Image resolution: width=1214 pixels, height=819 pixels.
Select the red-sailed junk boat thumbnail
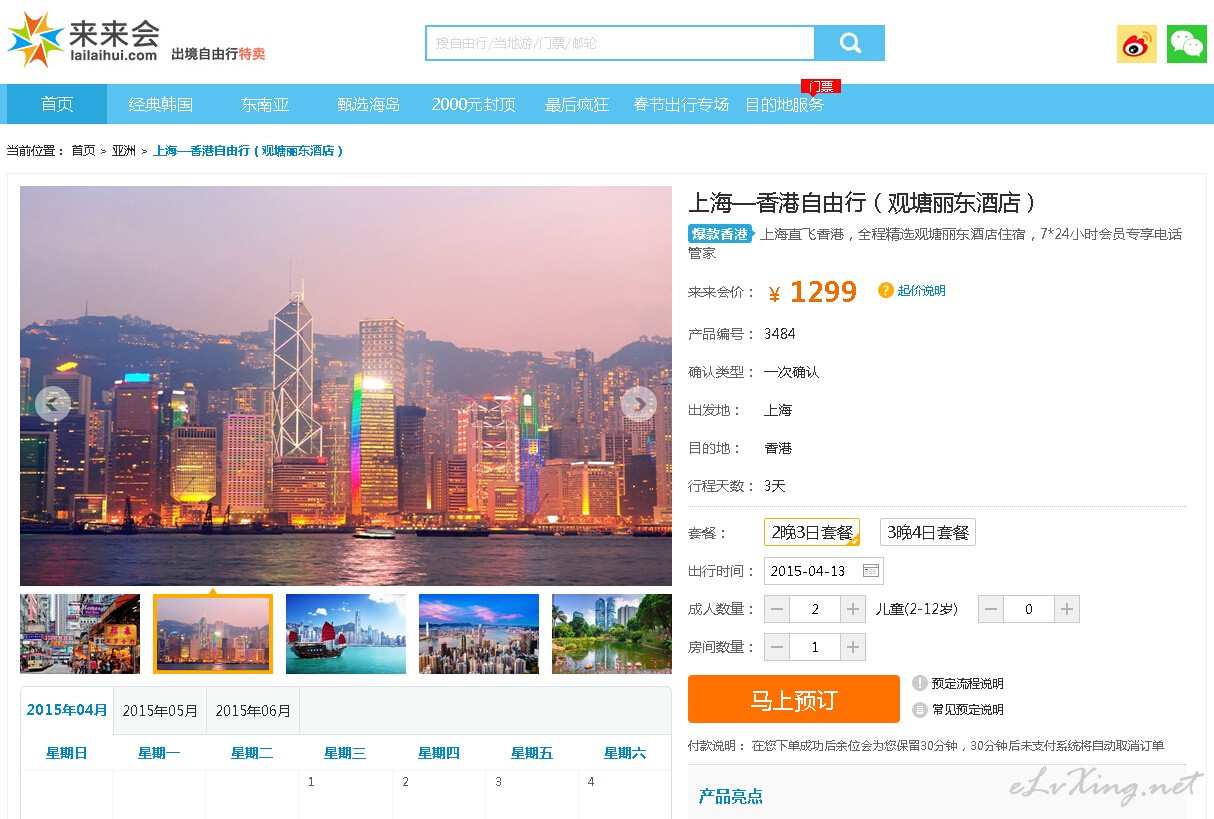click(346, 634)
